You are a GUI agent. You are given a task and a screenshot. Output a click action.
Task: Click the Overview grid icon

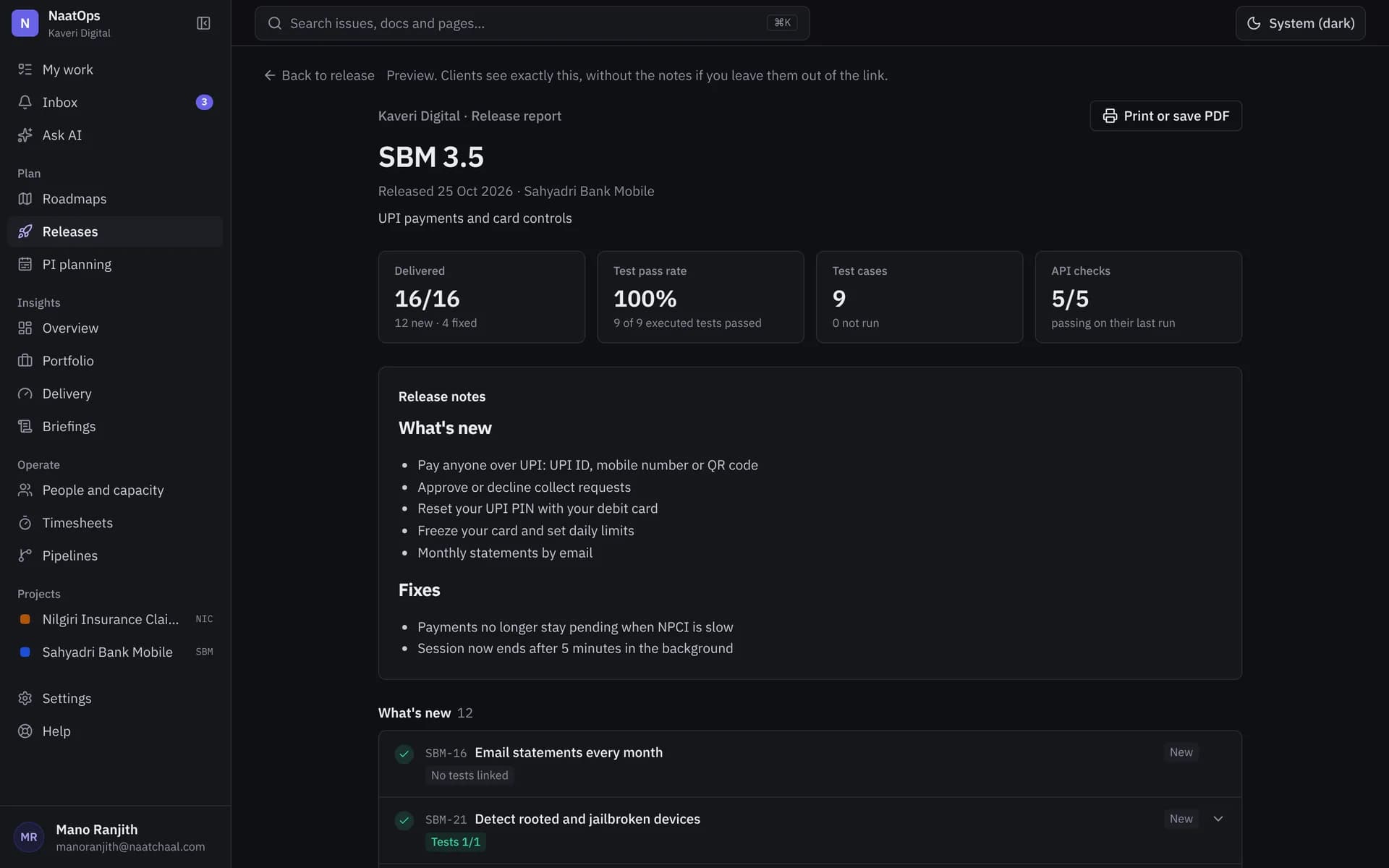(x=25, y=328)
